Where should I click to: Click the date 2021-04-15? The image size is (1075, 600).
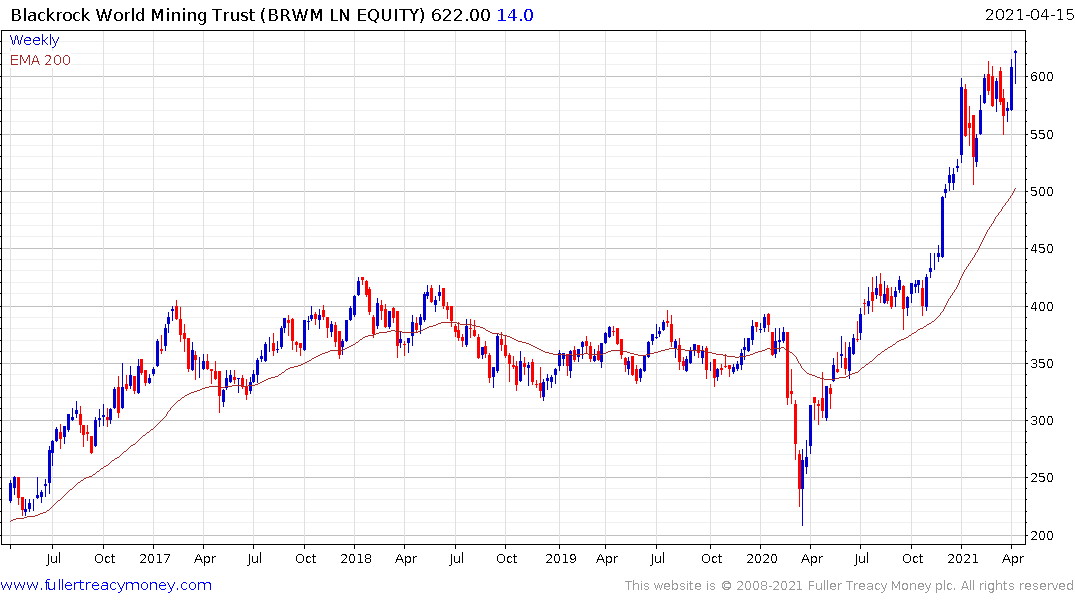(1029, 15)
